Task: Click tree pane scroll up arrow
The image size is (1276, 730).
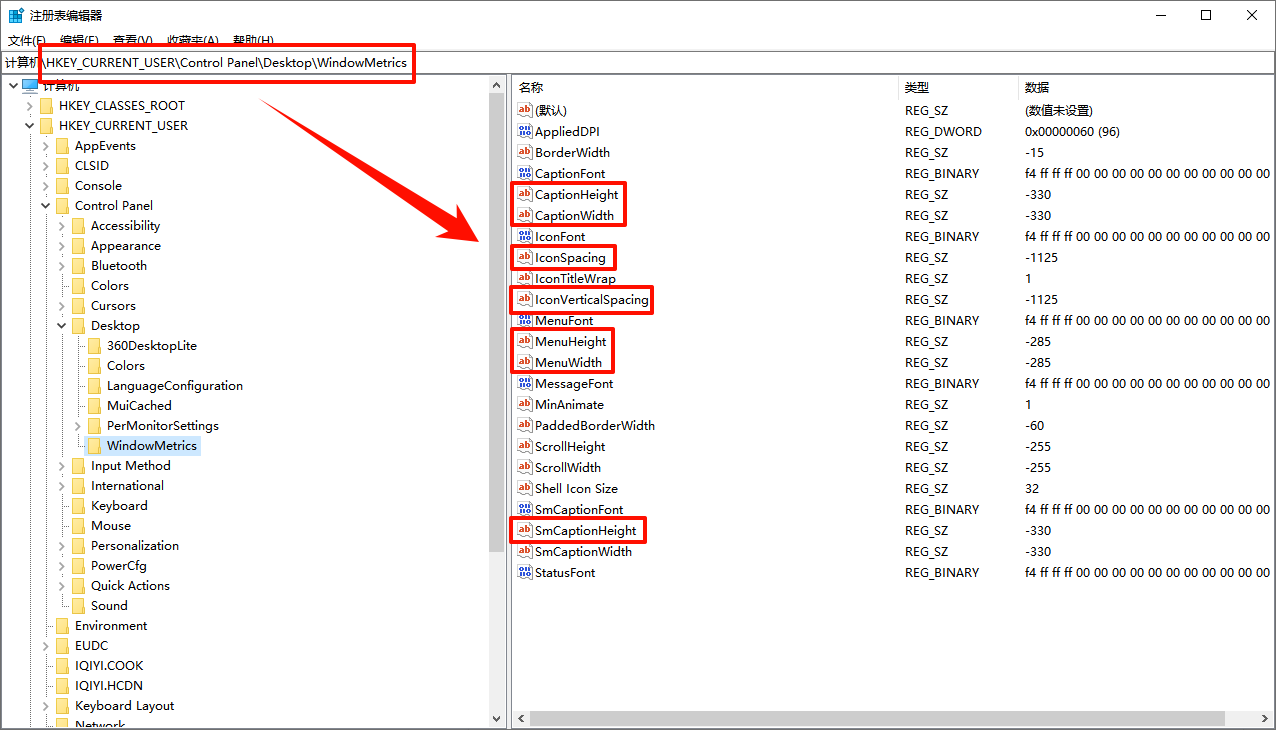Action: [497, 87]
